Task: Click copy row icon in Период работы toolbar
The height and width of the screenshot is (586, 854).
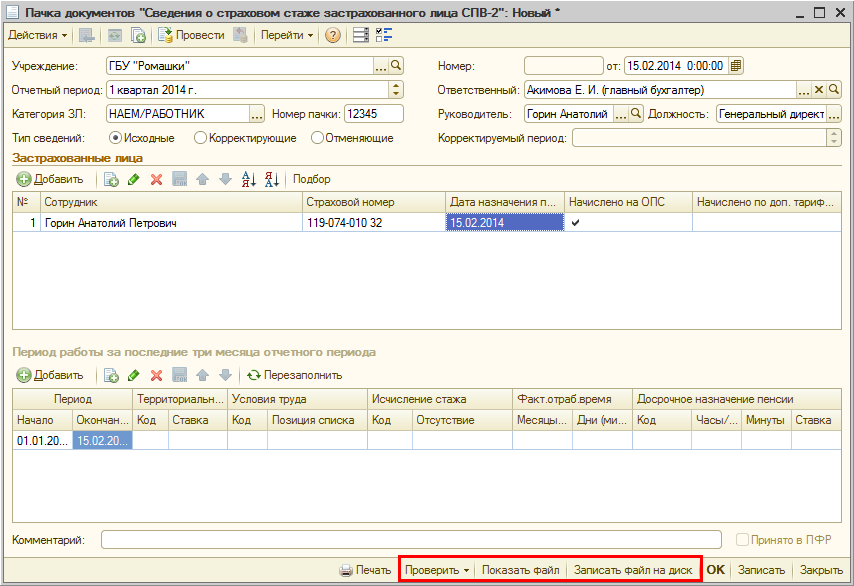Action: 111,375
